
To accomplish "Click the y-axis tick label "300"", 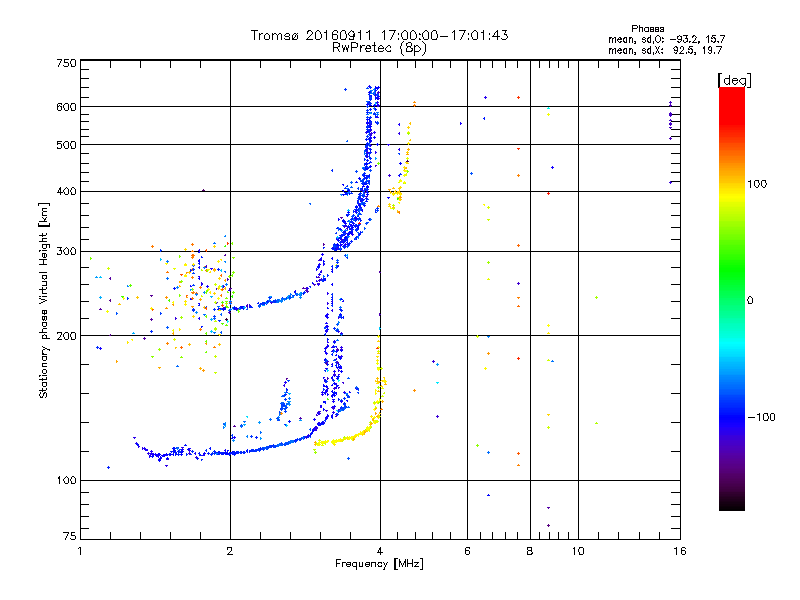I will point(66,252).
